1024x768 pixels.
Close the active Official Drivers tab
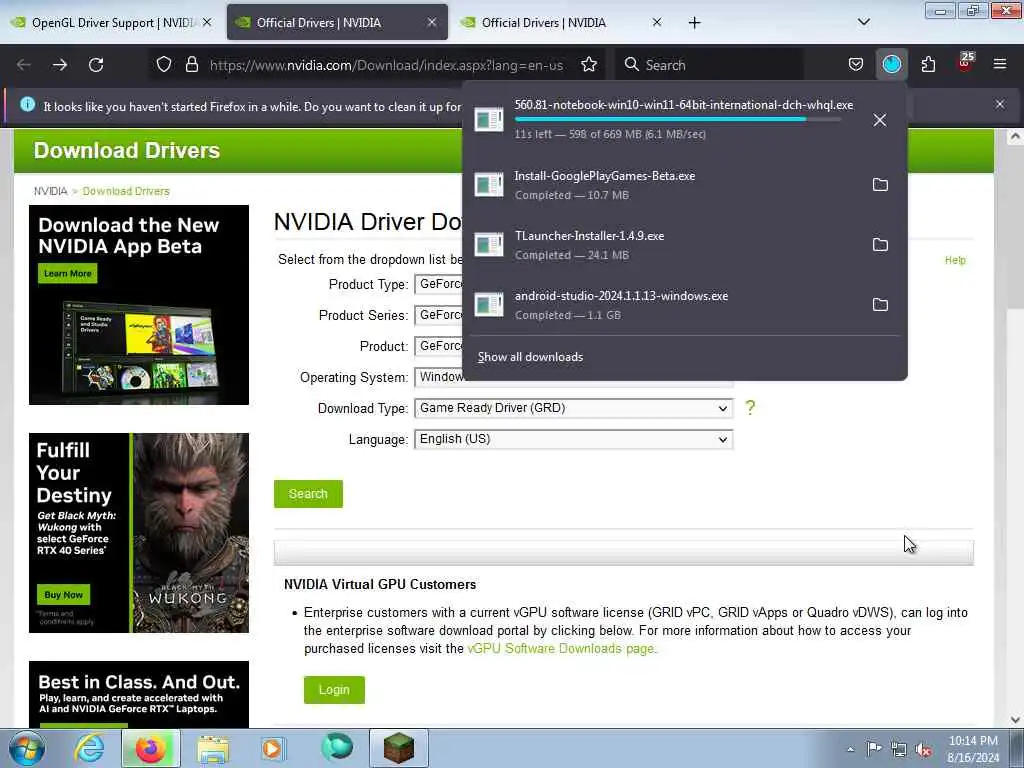(432, 22)
